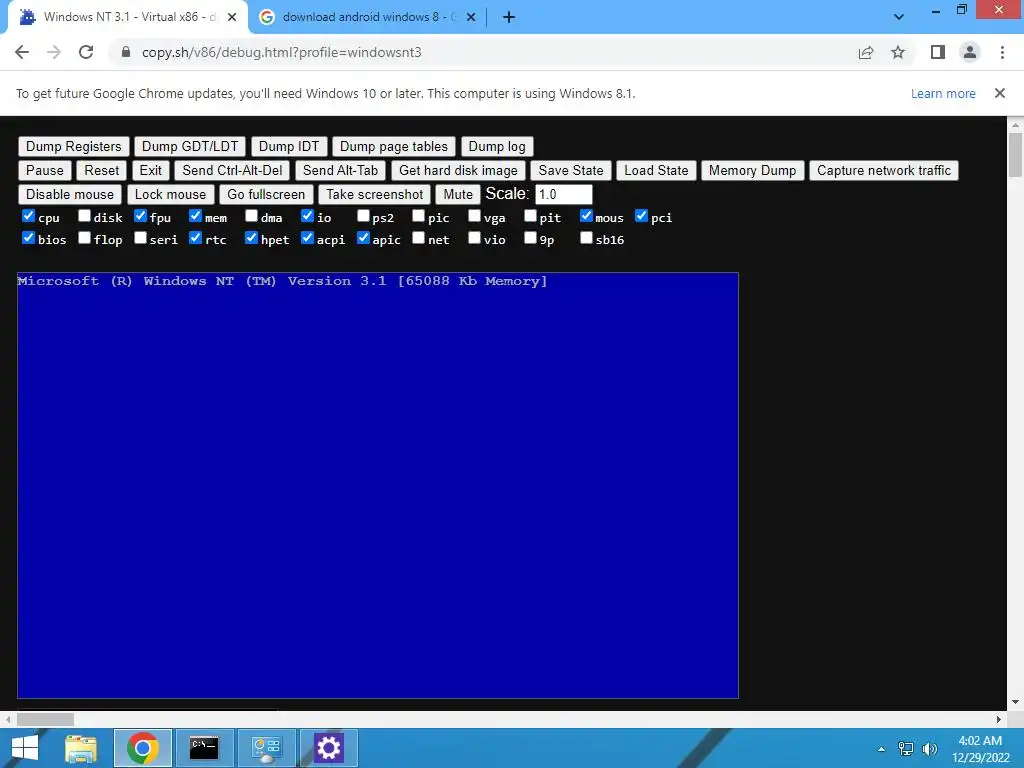1024x768 pixels.
Task: Close the download android windows 8 tab
Action: tap(471, 17)
